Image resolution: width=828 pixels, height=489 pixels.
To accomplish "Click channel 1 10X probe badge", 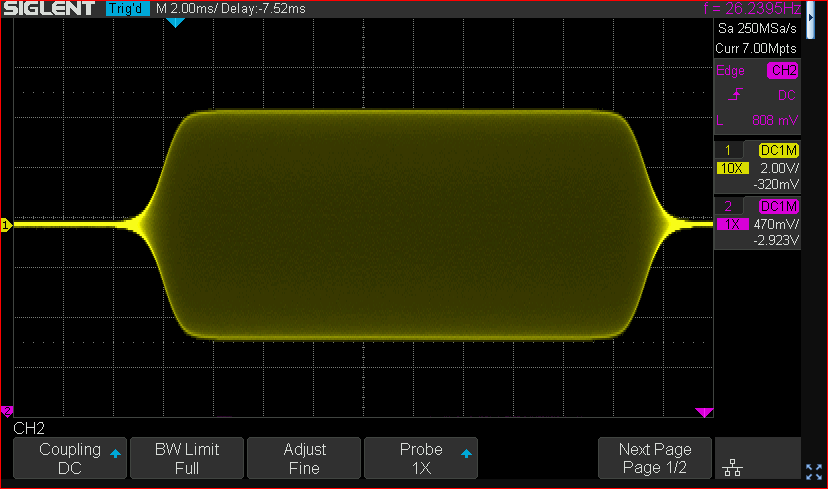I will tap(732, 168).
